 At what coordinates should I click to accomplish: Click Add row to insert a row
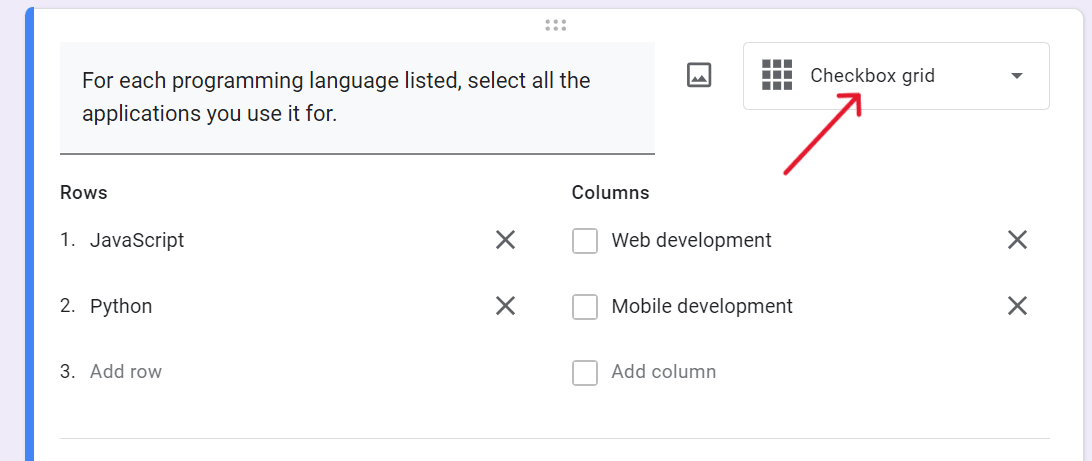[x=126, y=372]
